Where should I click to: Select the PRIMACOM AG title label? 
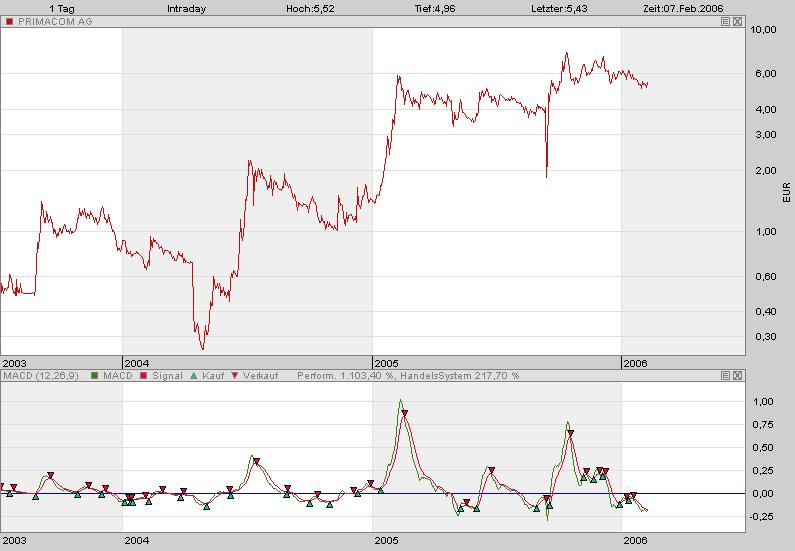[55, 22]
